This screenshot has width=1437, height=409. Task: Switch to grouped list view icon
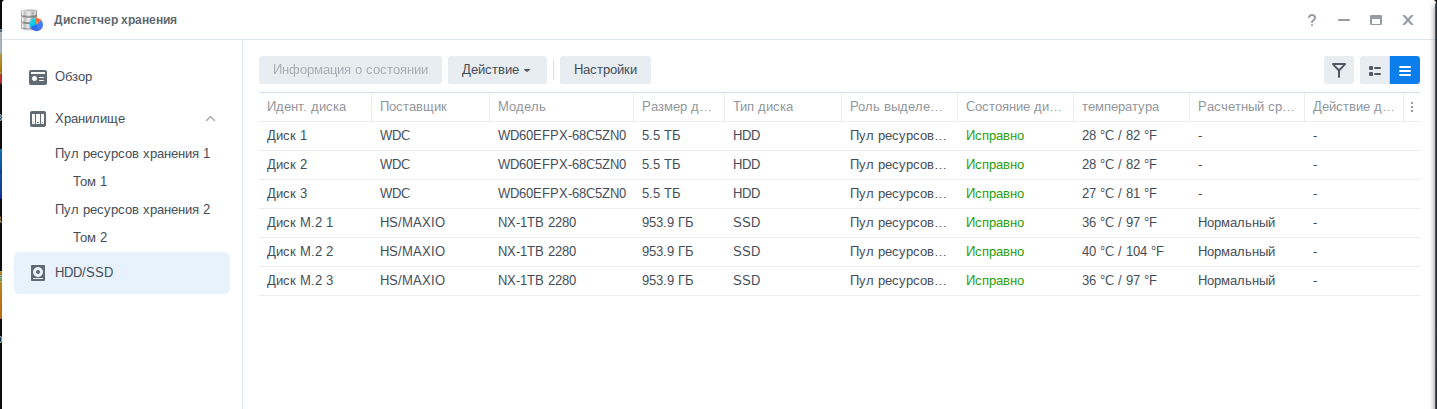[1375, 70]
